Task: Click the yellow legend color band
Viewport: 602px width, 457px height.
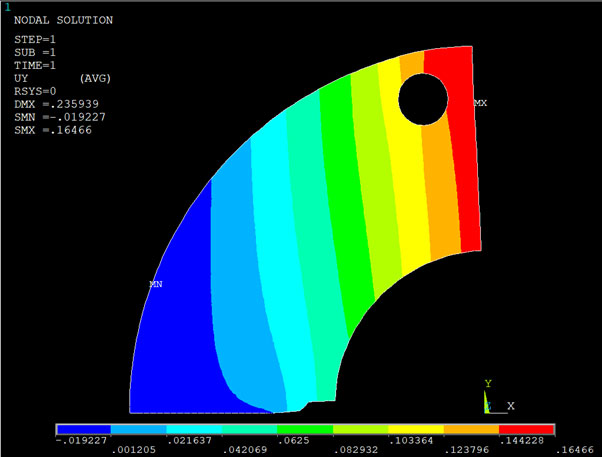Action: 416,429
